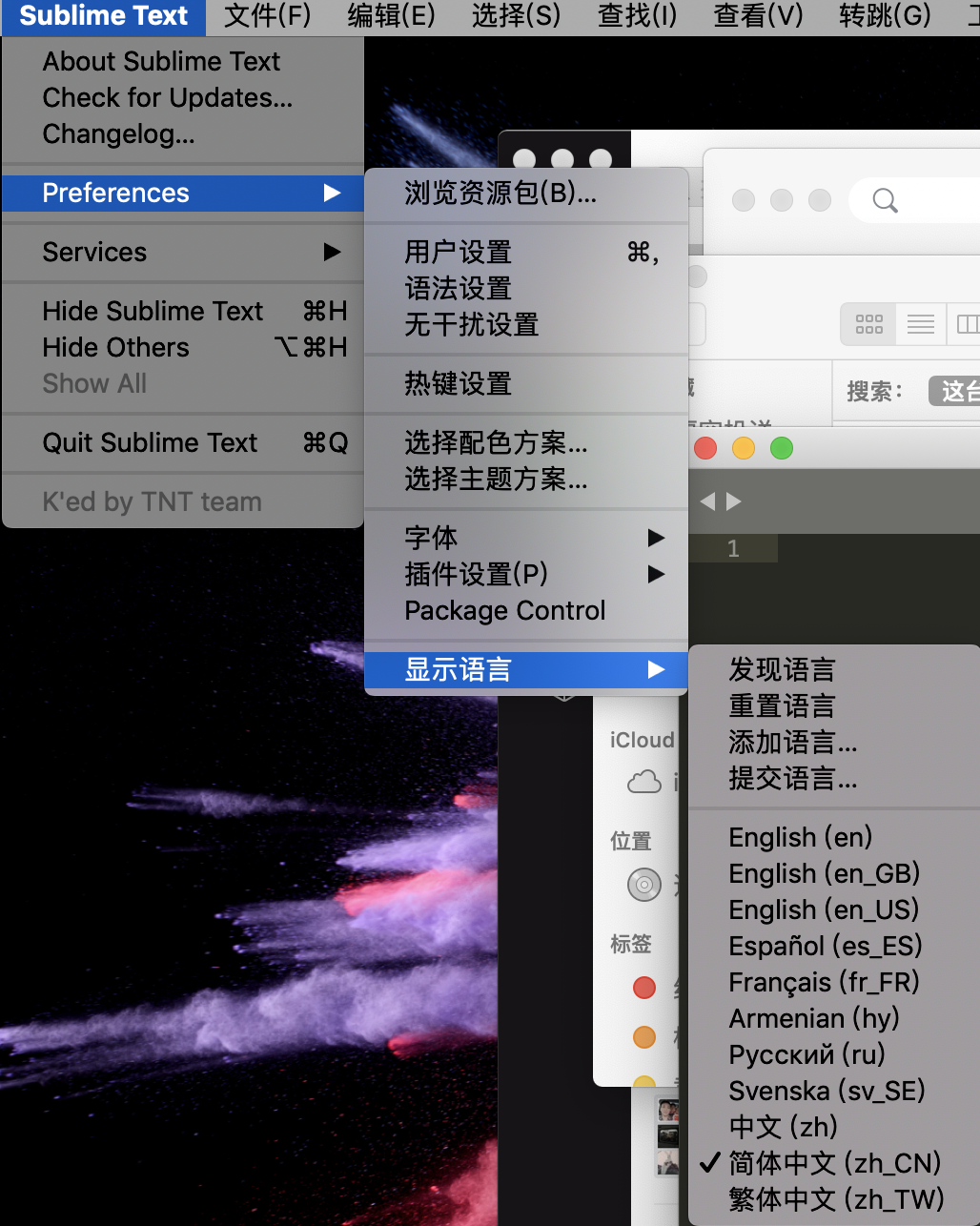Choose Hide Others
The width and height of the screenshot is (980, 1226).
pos(183,347)
